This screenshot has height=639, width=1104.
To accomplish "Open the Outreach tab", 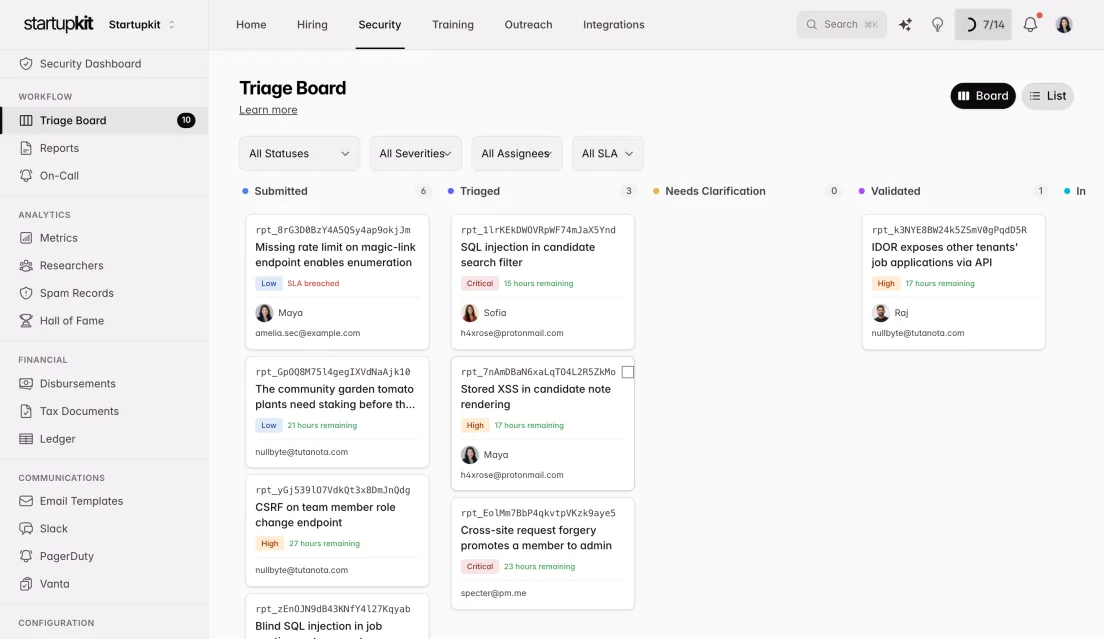I will pyautogui.click(x=528, y=25).
